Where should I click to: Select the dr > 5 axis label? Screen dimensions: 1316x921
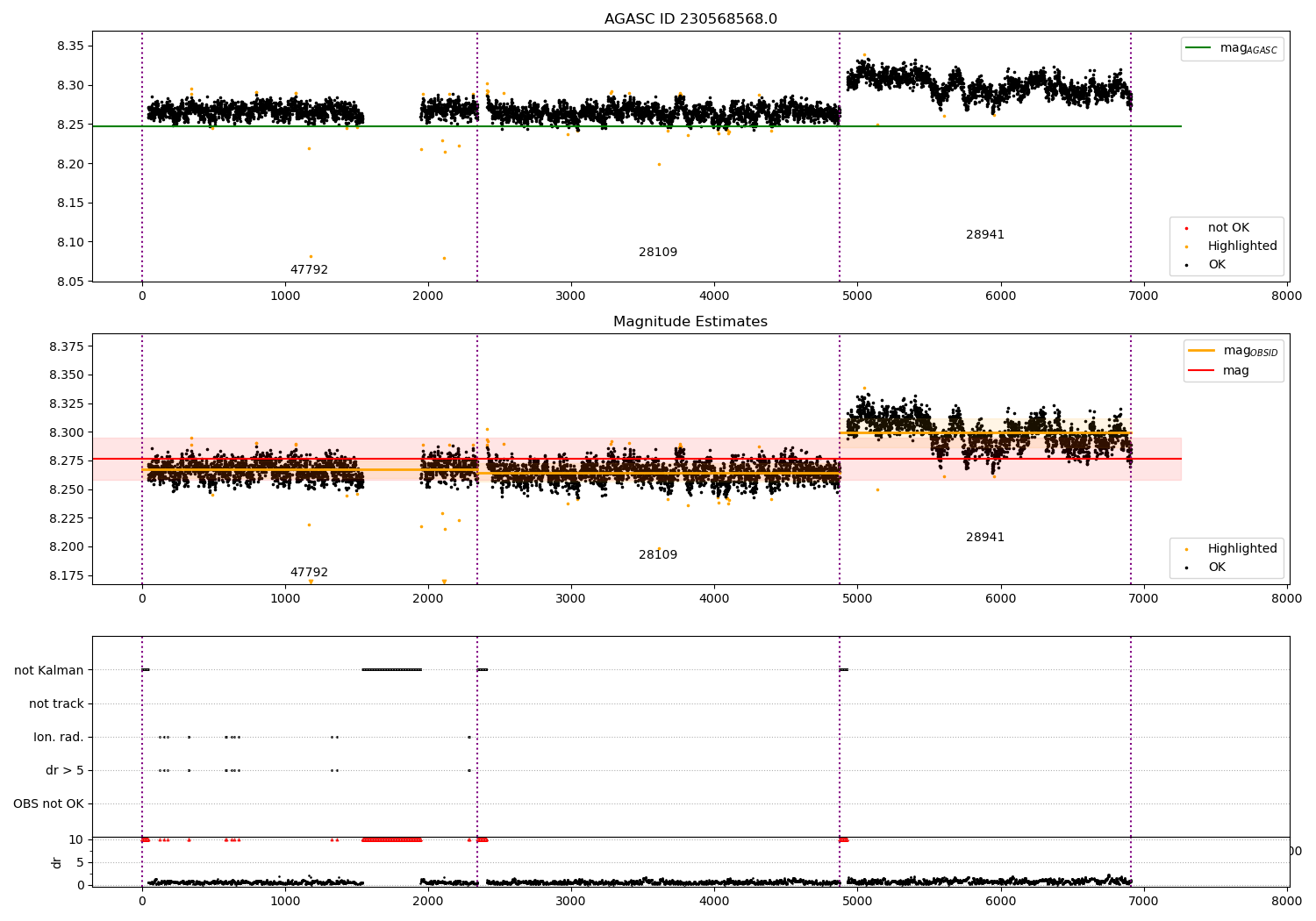point(65,770)
